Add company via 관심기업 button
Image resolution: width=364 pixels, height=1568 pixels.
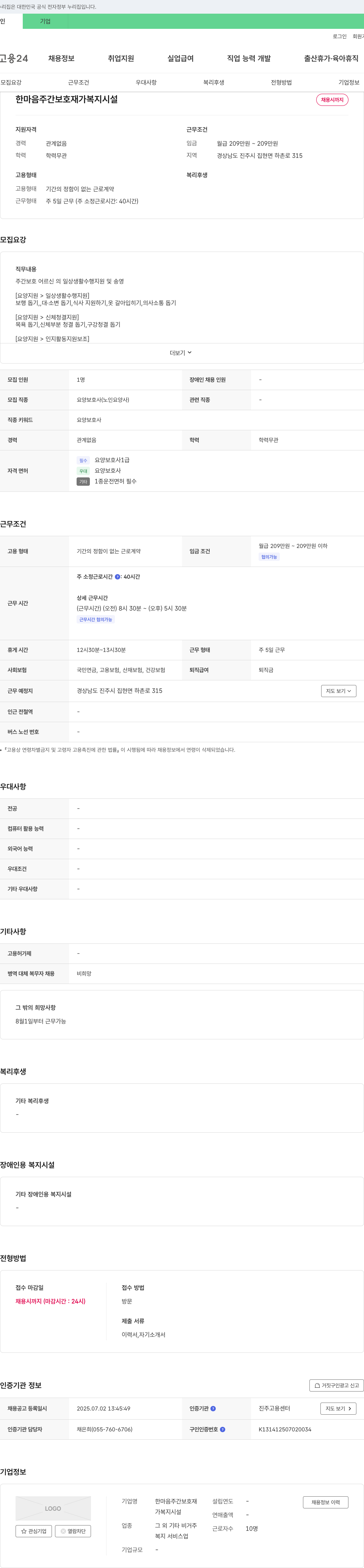33,1531
